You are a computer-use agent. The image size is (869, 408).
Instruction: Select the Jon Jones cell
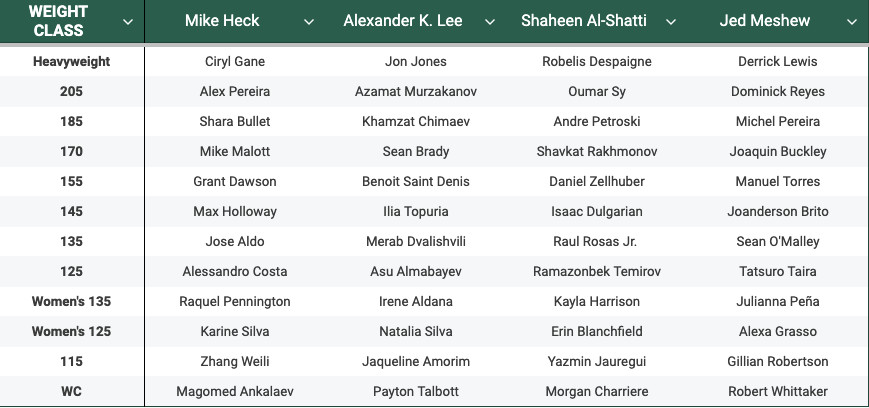point(416,62)
